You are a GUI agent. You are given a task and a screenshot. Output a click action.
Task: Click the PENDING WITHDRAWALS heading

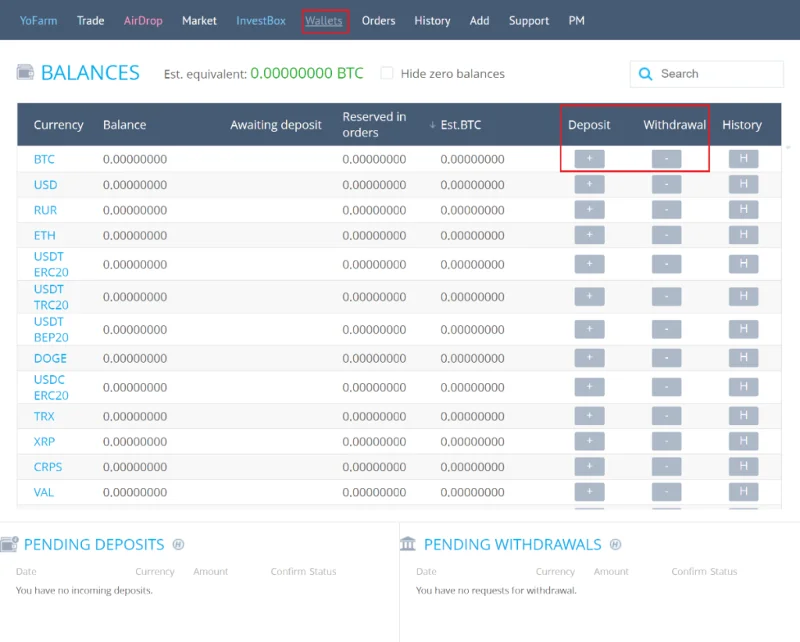513,545
